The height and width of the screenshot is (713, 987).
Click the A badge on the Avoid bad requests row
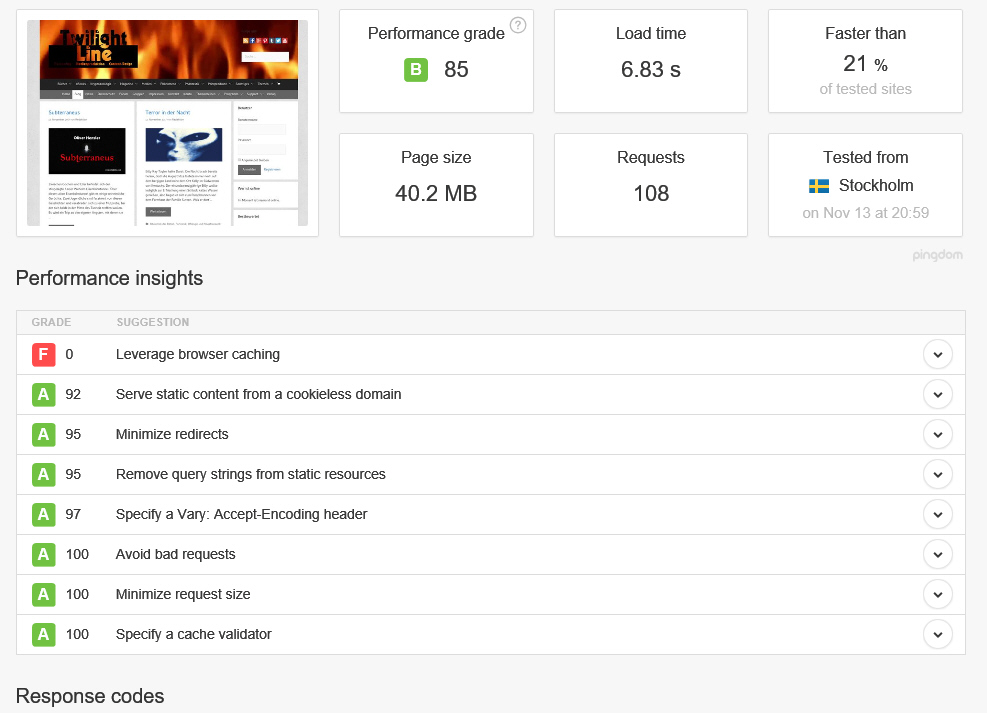coord(43,554)
